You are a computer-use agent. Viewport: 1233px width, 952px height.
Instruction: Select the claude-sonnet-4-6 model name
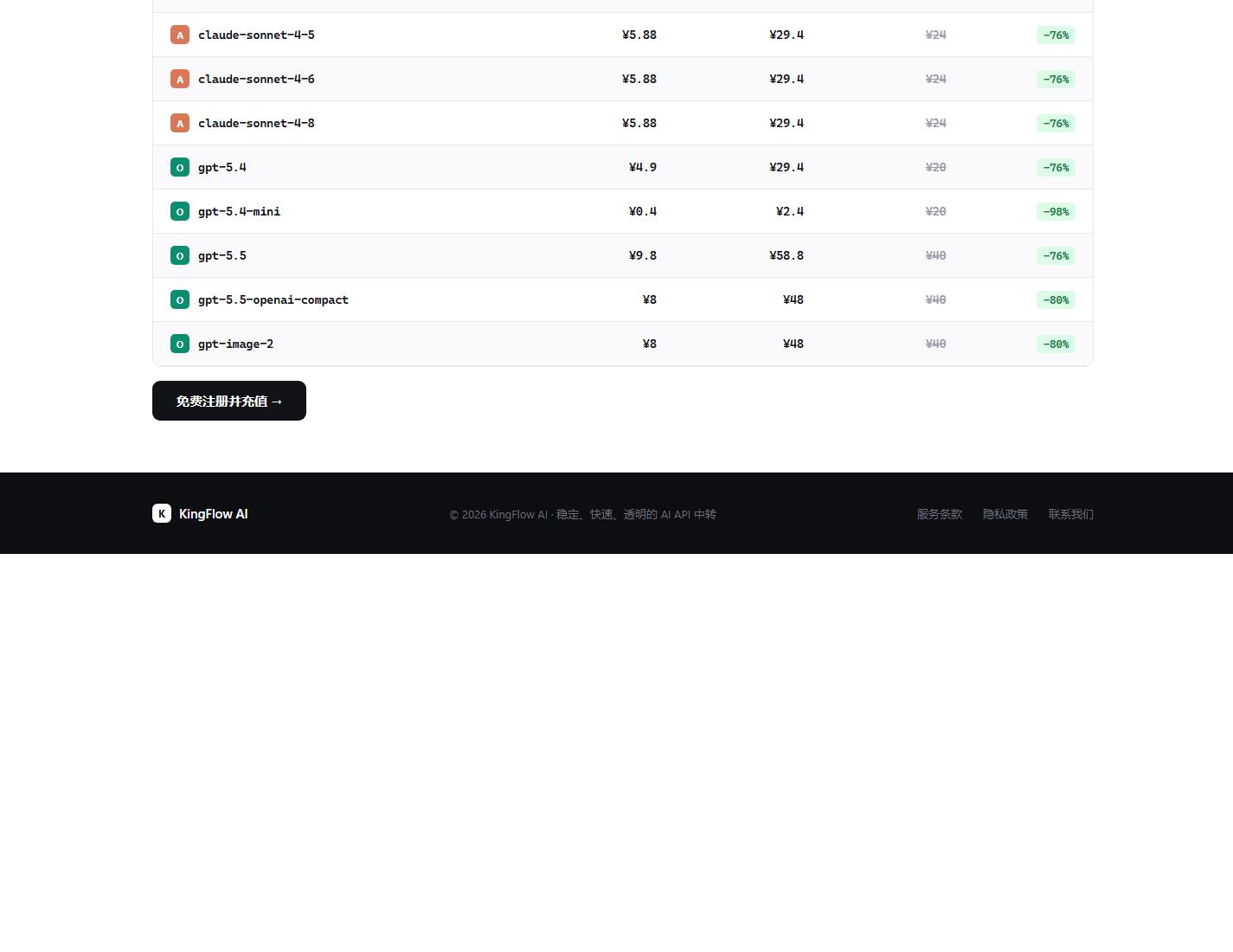tap(256, 79)
